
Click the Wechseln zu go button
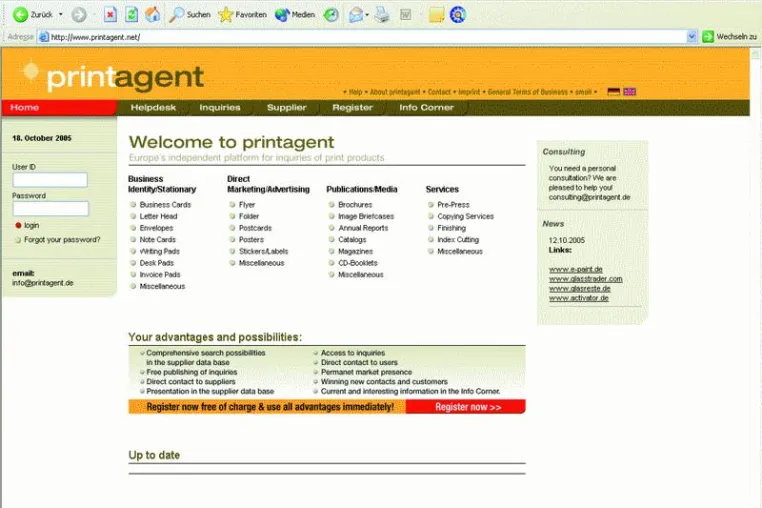[729, 36]
